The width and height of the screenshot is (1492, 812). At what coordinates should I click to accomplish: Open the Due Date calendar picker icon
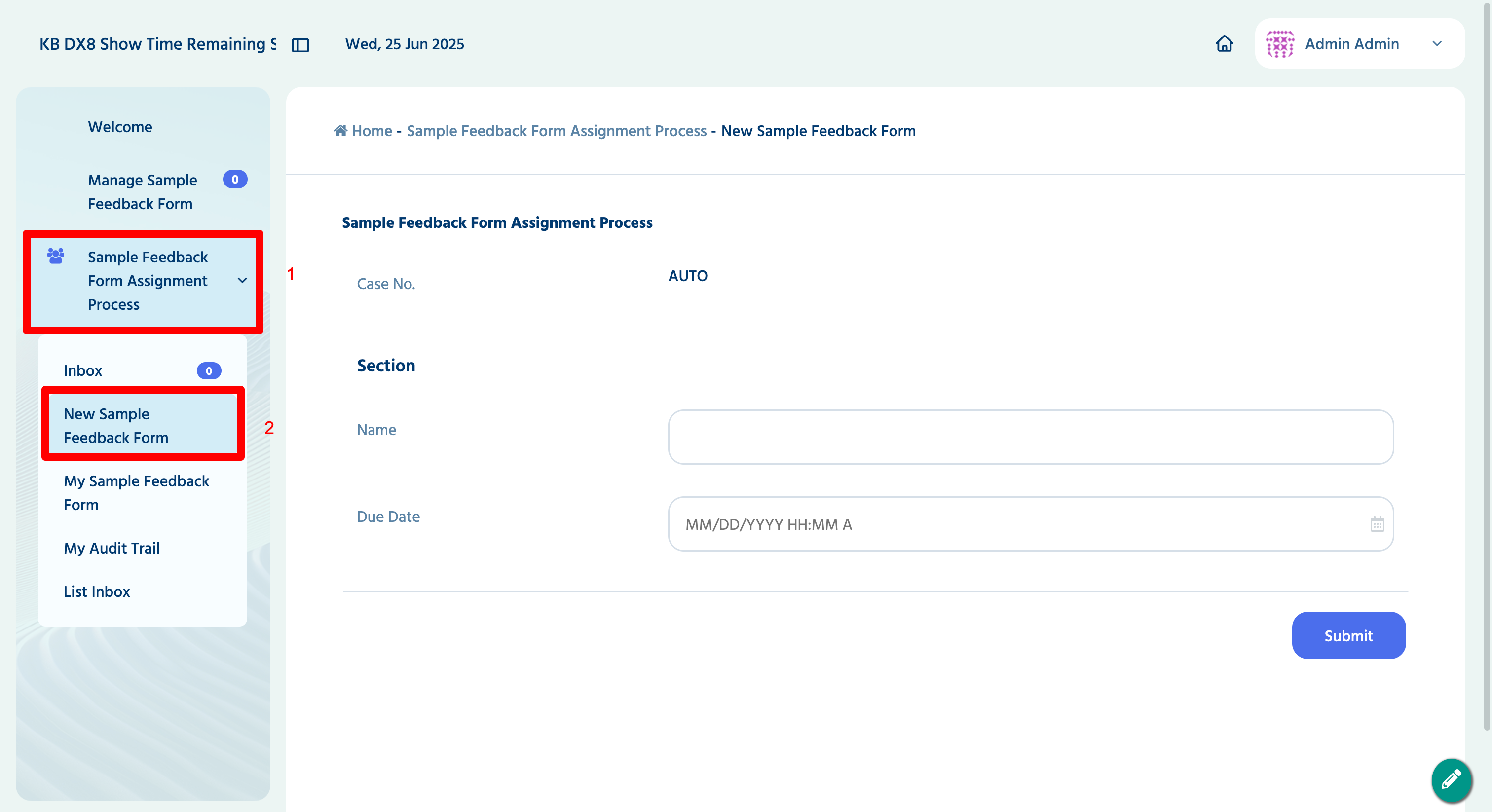(x=1377, y=524)
